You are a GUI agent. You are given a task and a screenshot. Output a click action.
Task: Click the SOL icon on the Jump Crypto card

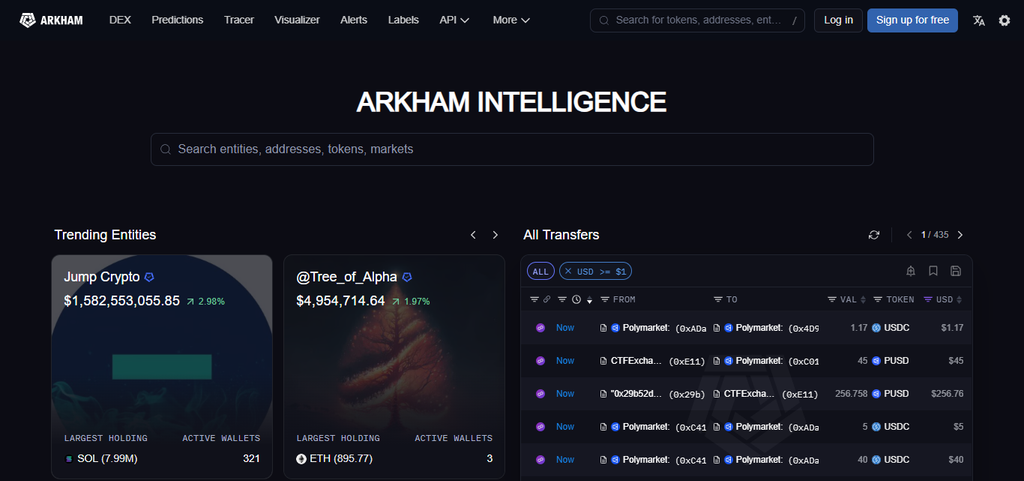69,459
